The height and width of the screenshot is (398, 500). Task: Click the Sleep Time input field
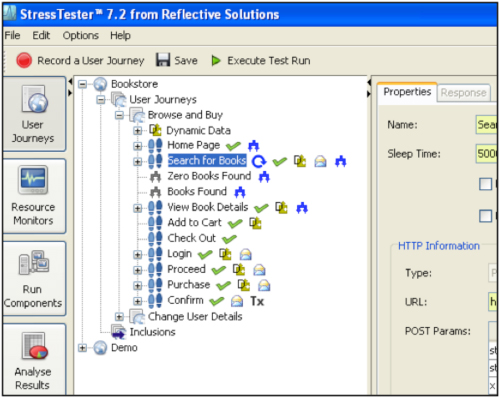click(486, 154)
